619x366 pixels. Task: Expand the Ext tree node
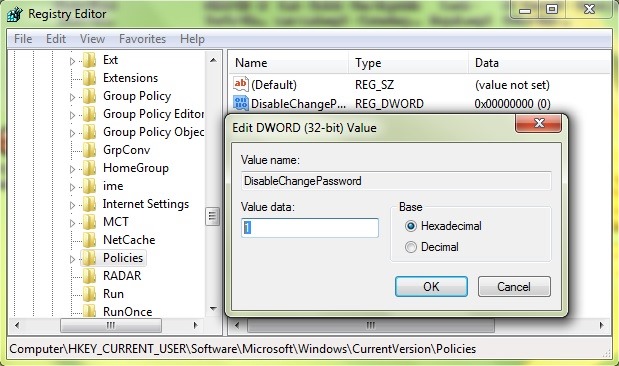[72, 61]
